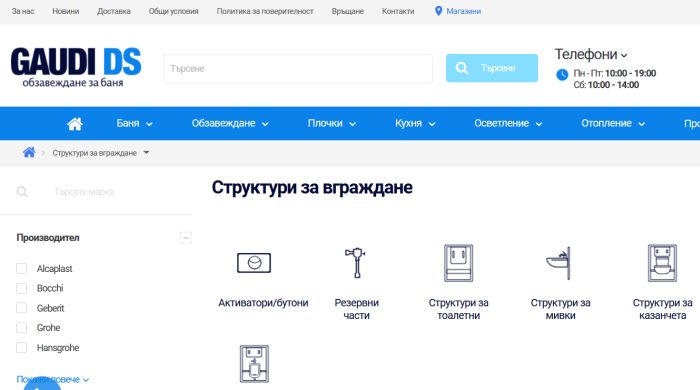
Task: Open the Активатори/бутони category icon
Action: (x=254, y=263)
